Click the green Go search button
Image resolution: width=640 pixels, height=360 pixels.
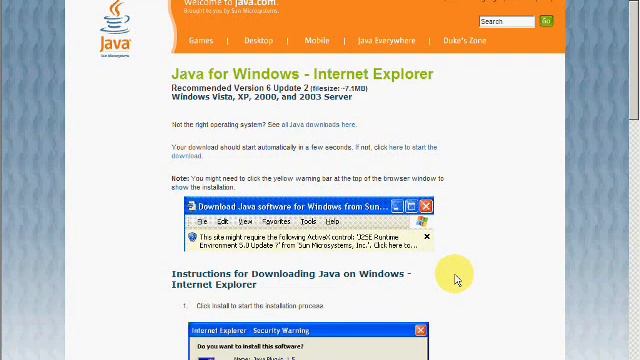pyautogui.click(x=547, y=21)
